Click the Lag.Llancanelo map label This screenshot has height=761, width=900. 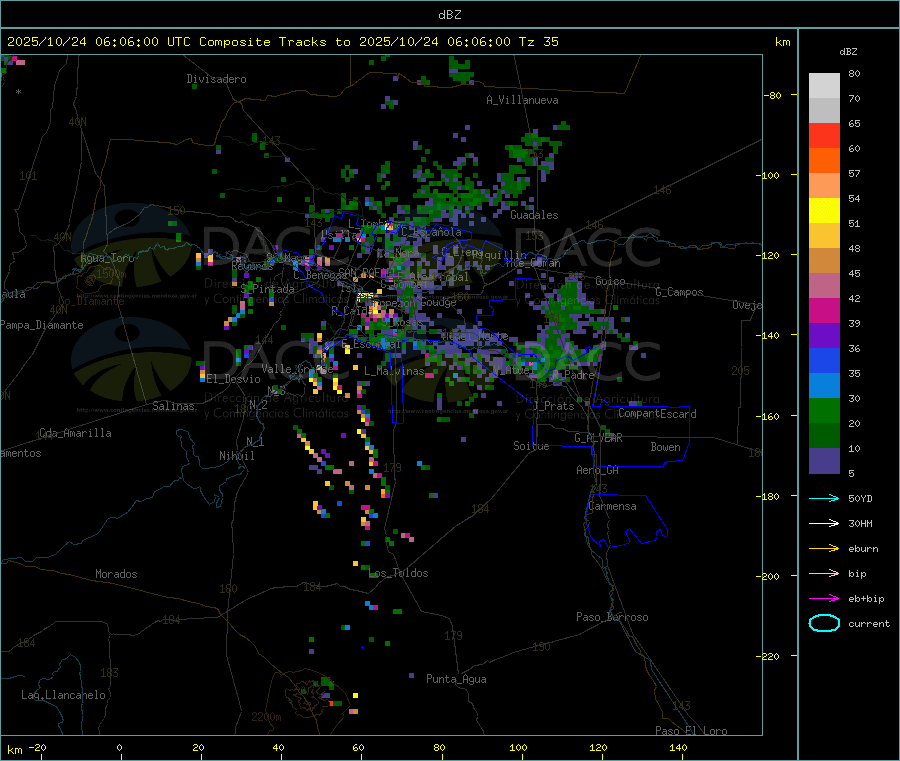pos(64,695)
